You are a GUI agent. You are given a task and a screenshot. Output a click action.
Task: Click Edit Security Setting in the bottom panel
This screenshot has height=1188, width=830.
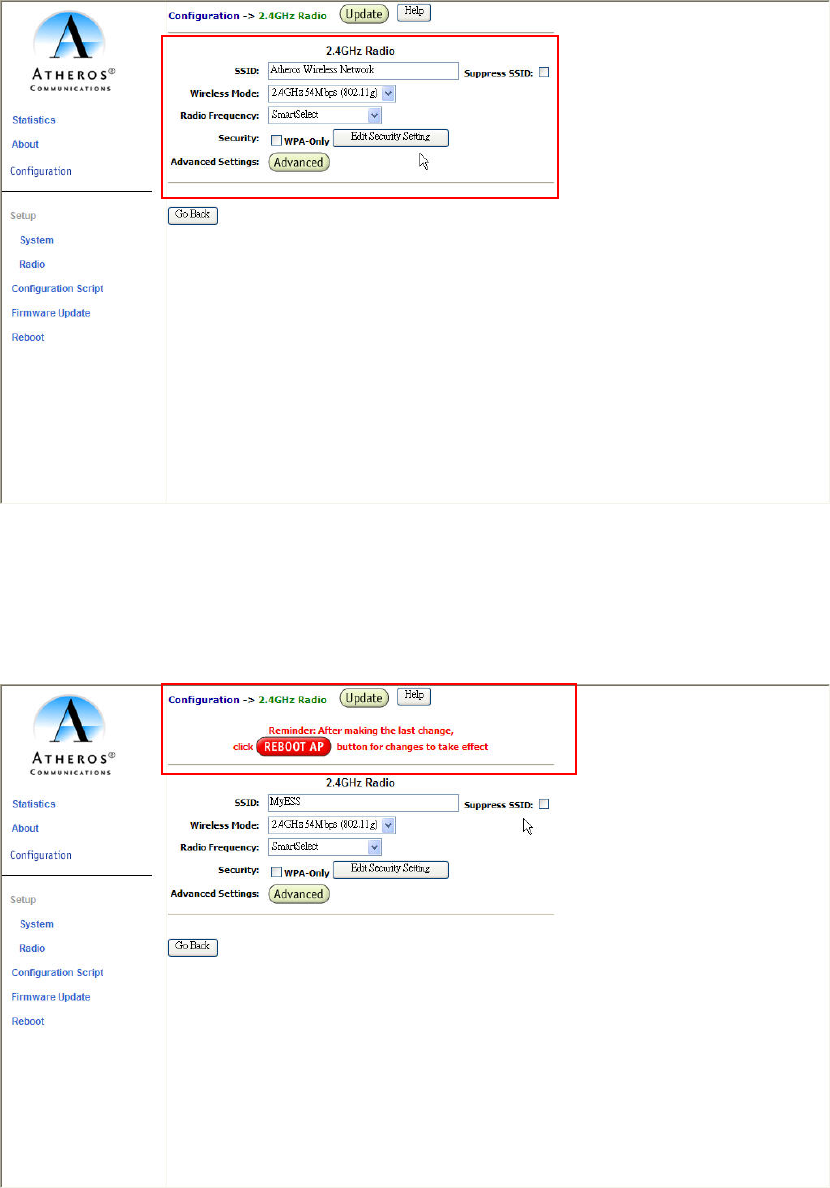391,870
